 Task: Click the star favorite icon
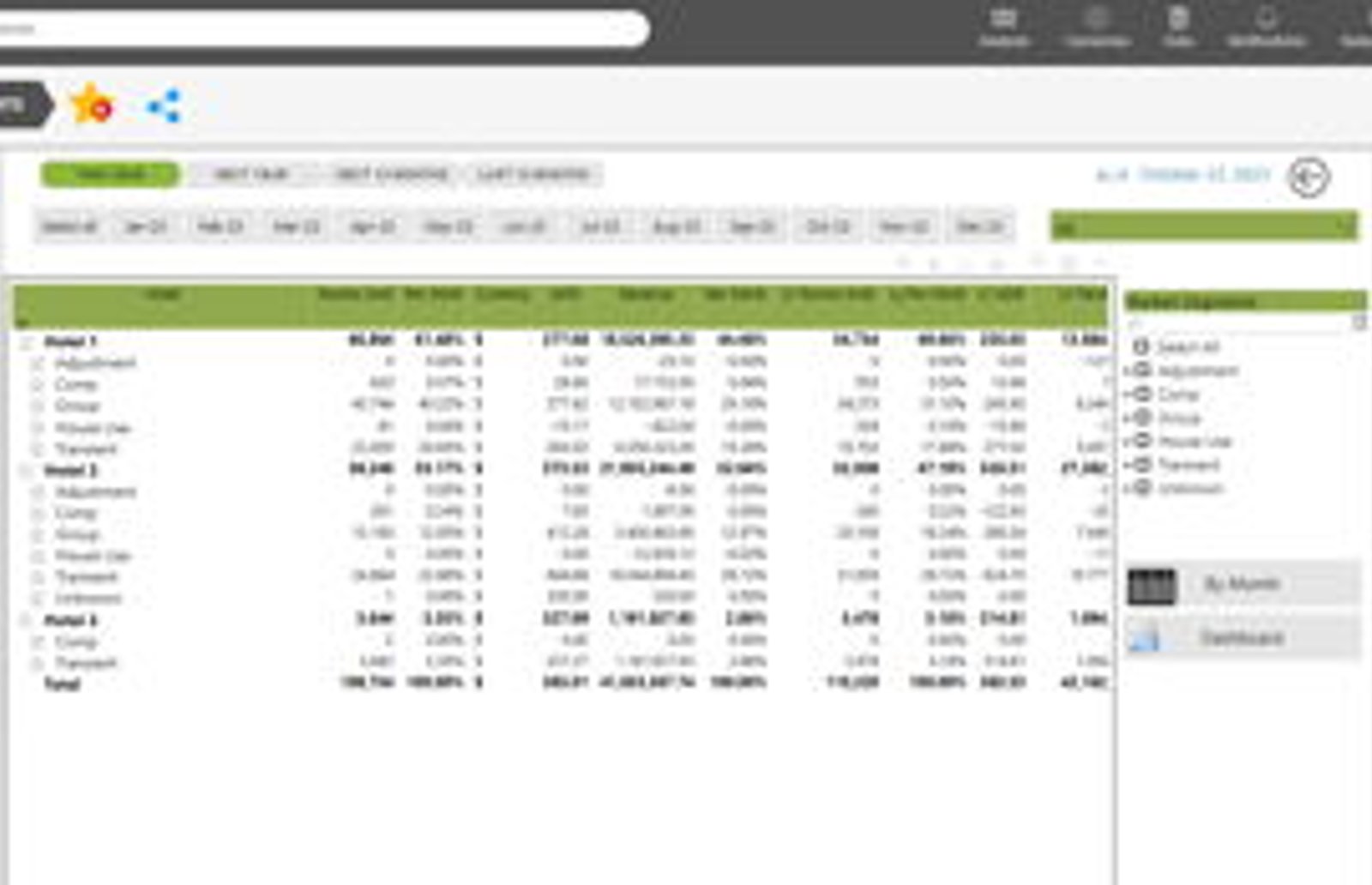(x=92, y=105)
